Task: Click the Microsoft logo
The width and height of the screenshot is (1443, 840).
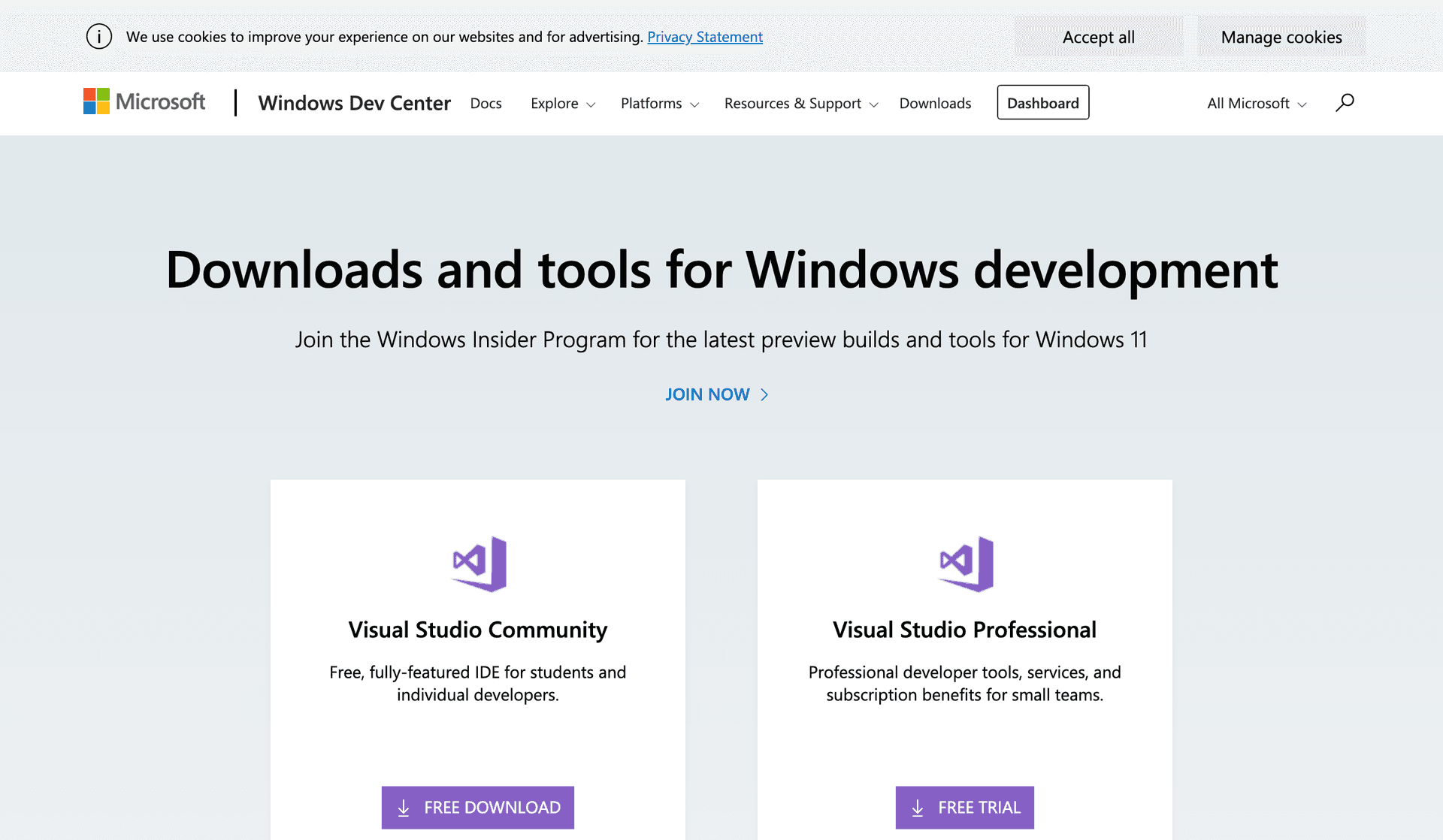Action: tap(143, 101)
